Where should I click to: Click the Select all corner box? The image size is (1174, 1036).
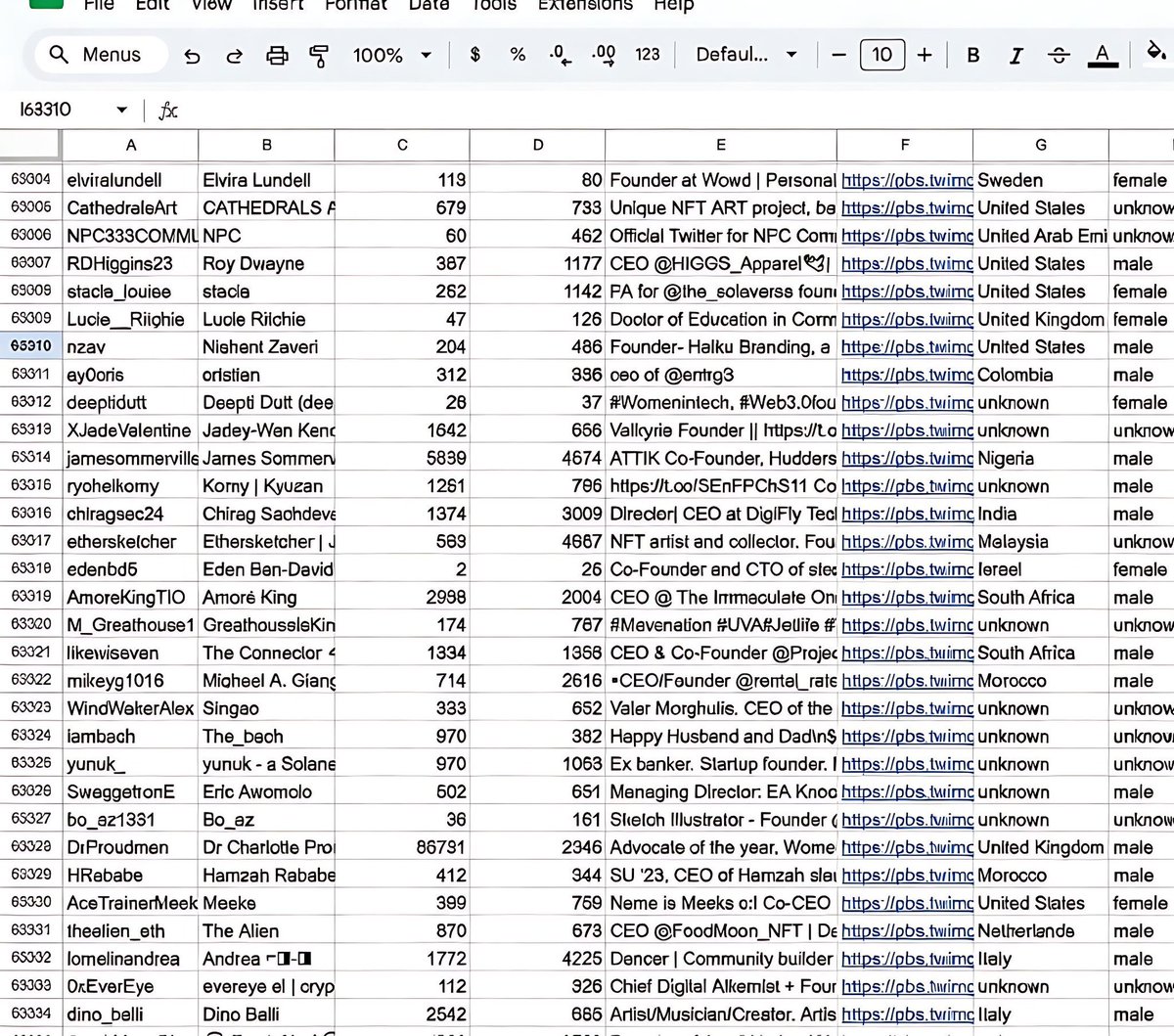(x=31, y=145)
